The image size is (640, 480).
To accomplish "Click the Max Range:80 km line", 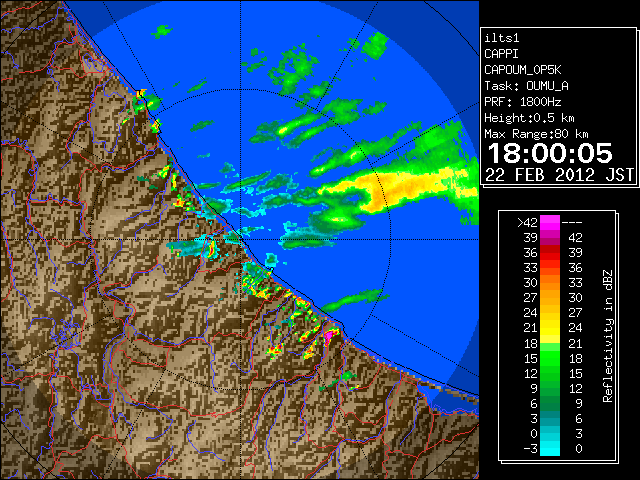I will pos(536,134).
